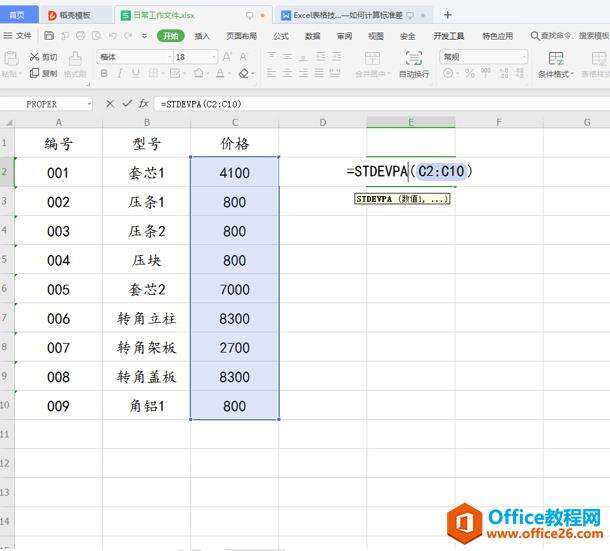Click the Cancel formula X icon

[110, 104]
